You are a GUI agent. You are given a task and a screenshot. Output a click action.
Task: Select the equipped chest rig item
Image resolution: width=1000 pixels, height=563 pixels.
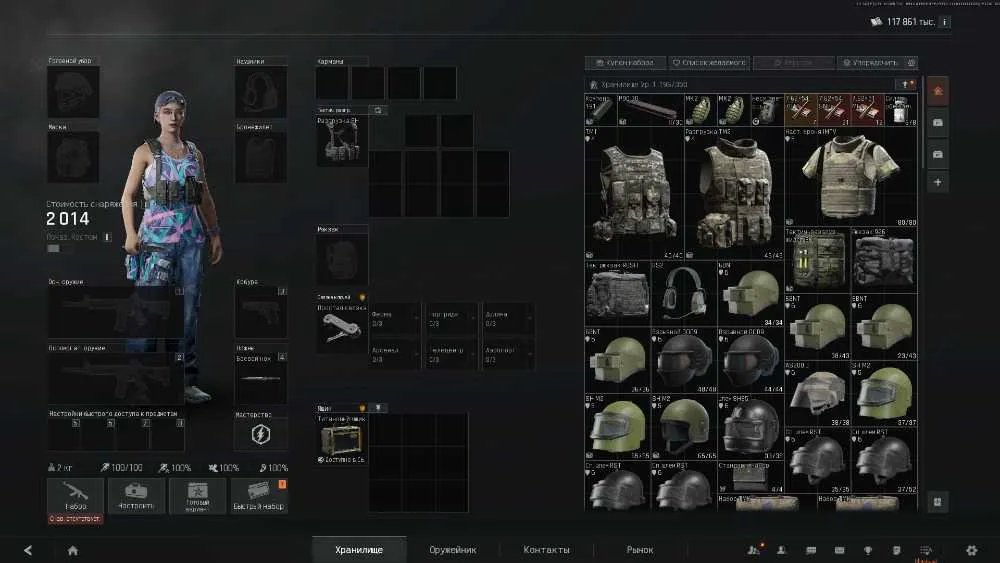coord(342,142)
